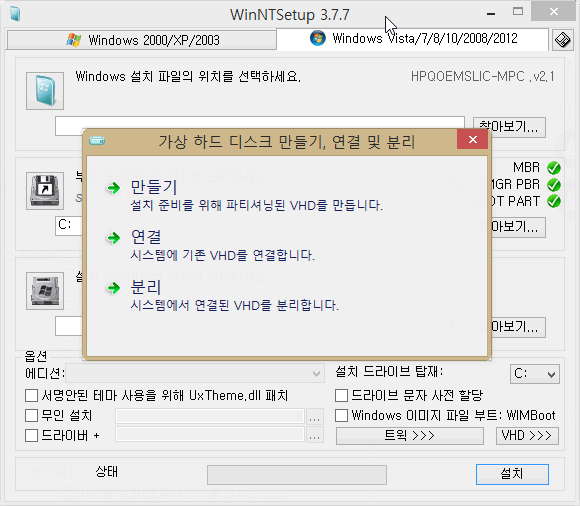Click the green arrow next to 분리
This screenshot has height=506, width=580.
point(114,288)
